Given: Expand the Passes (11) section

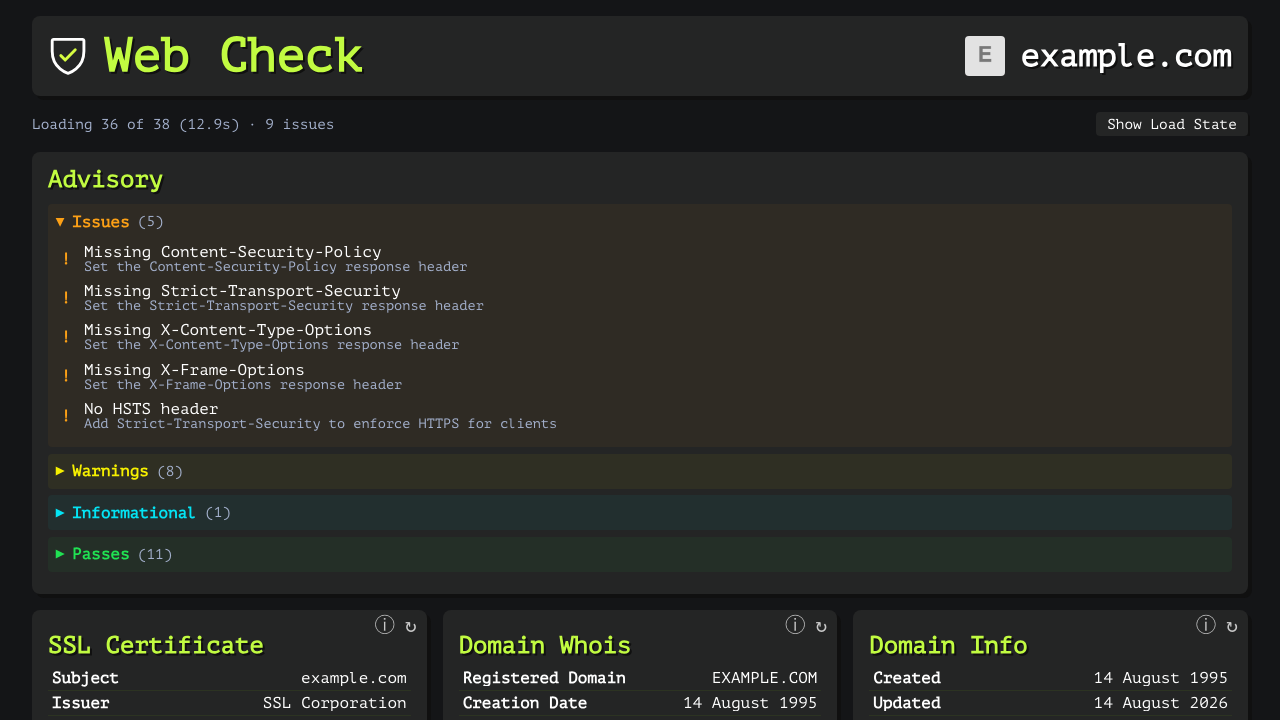Looking at the screenshot, I should (x=640, y=554).
